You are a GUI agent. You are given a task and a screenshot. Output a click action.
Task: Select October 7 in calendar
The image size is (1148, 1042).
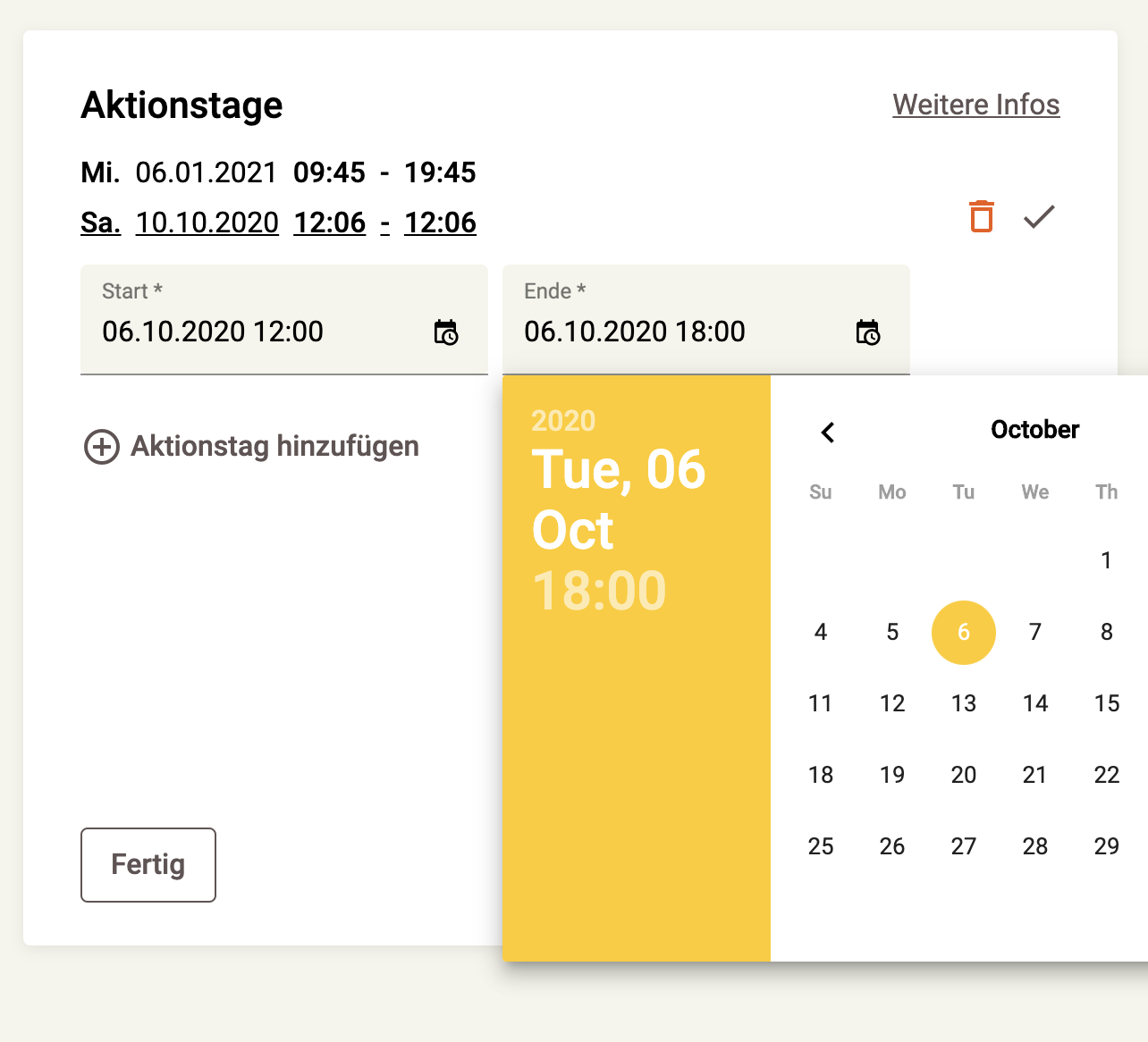click(1035, 632)
